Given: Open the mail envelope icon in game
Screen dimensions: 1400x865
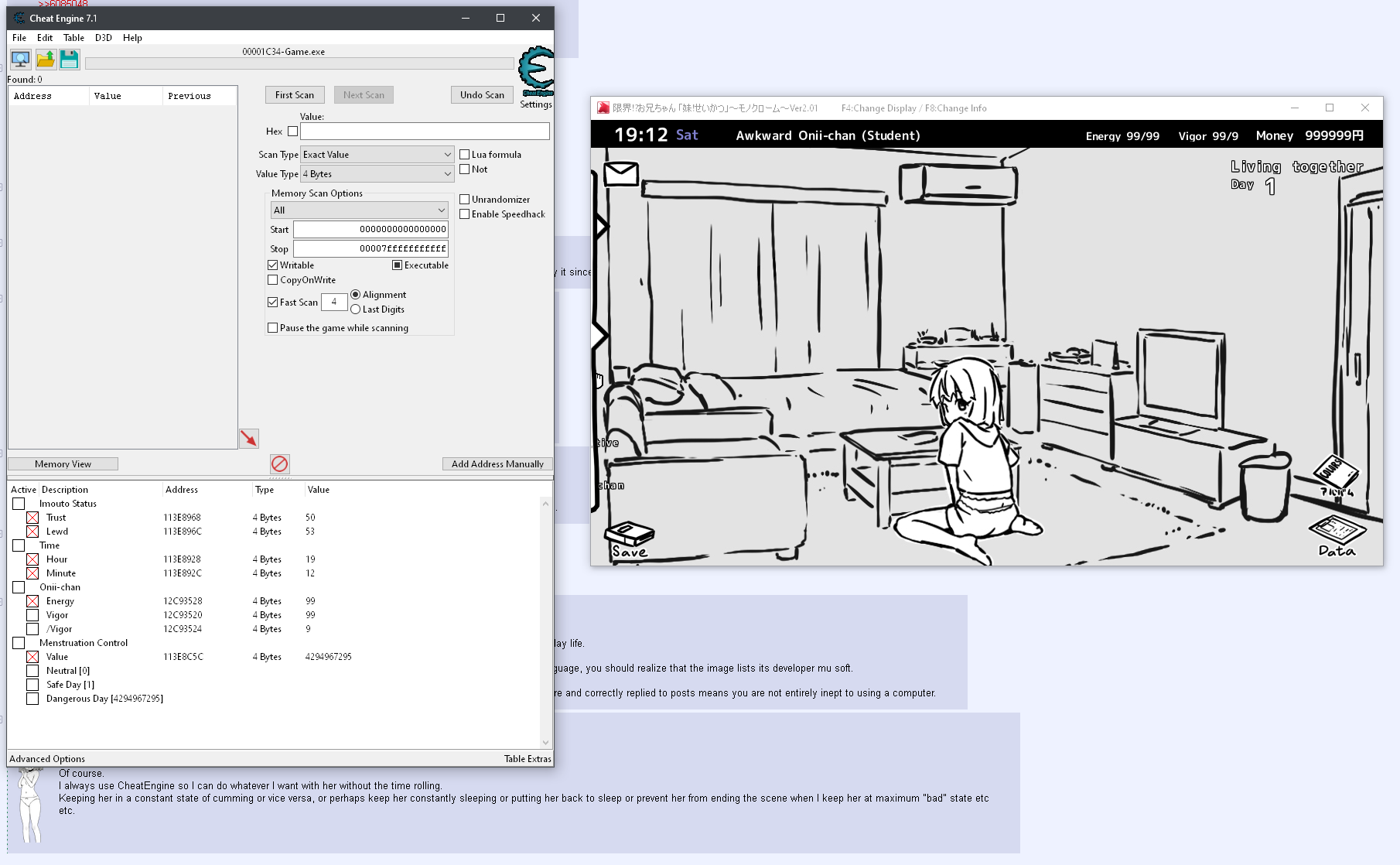Looking at the screenshot, I should tap(621, 173).
